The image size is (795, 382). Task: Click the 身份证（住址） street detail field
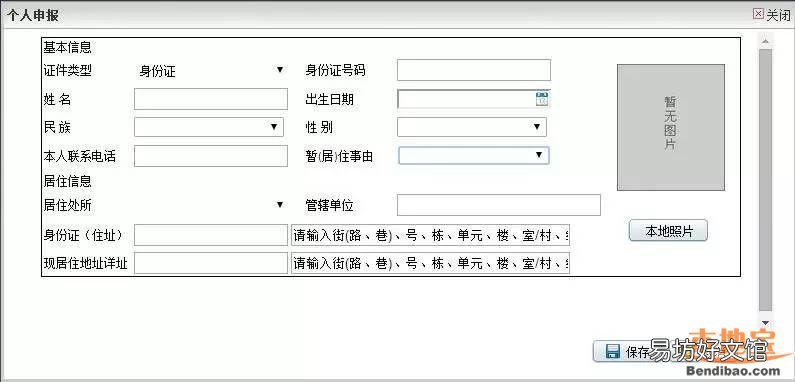coord(430,235)
